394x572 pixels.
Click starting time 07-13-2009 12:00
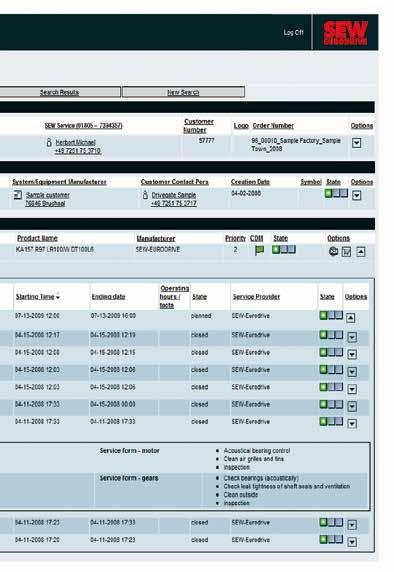pyautogui.click(x=37, y=316)
